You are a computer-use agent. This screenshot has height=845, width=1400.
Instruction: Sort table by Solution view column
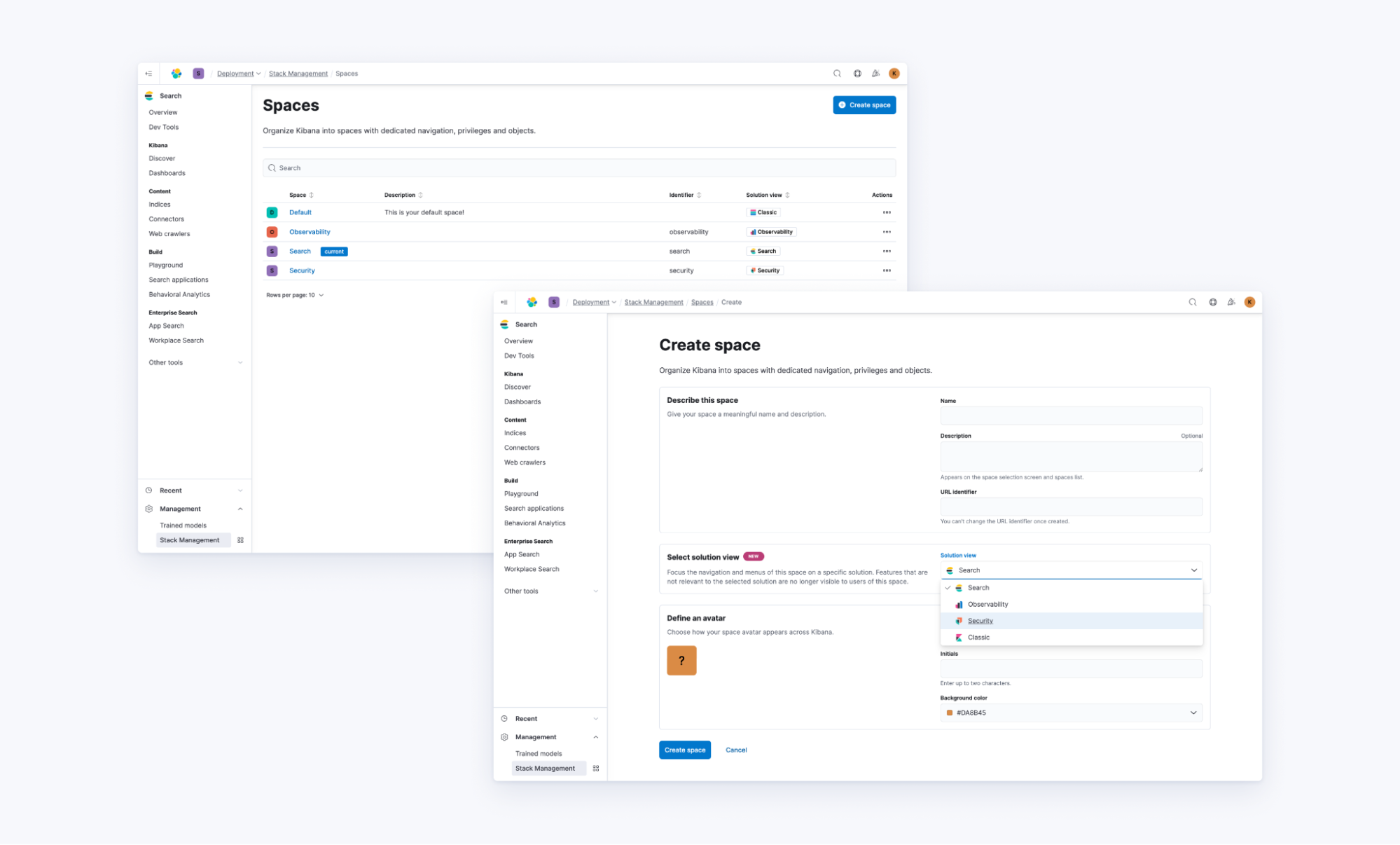tap(768, 195)
